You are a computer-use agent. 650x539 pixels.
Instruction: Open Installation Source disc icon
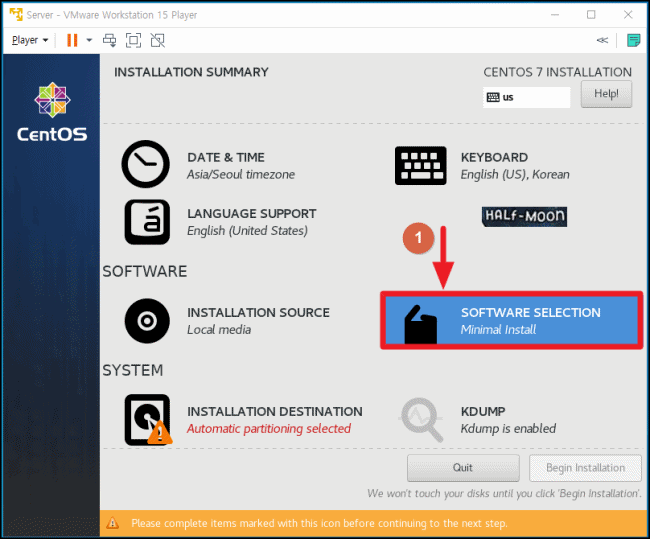pos(147,320)
